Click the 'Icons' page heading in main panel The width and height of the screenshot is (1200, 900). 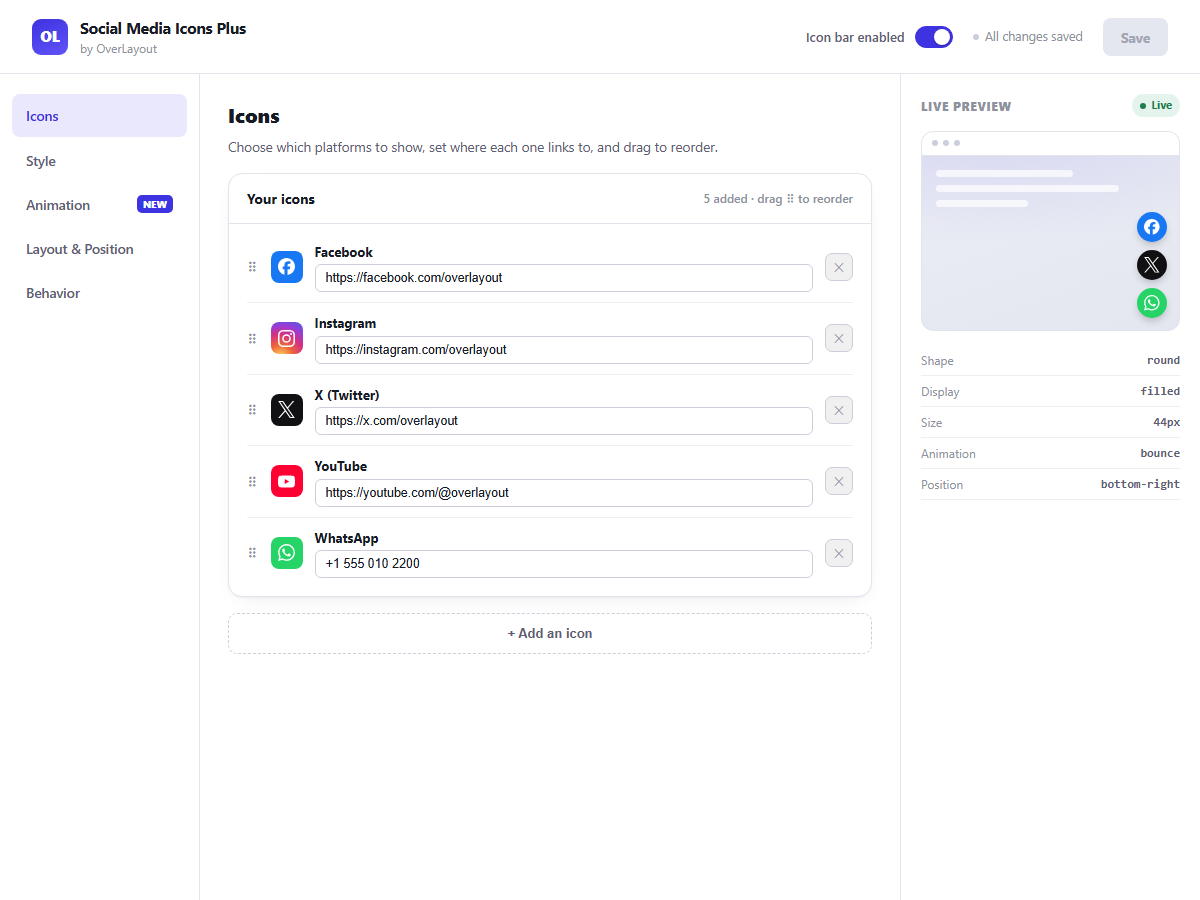coord(254,116)
